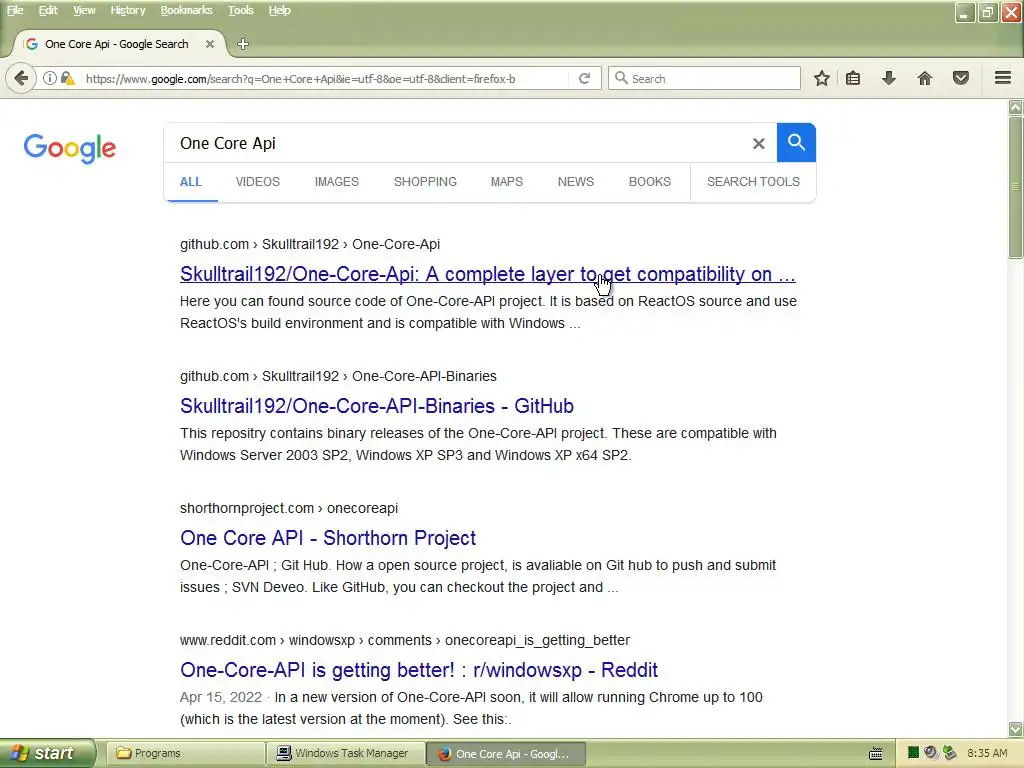This screenshot has height=768, width=1024.
Task: Open a new tab with plus icon
Action: pyautogui.click(x=243, y=44)
